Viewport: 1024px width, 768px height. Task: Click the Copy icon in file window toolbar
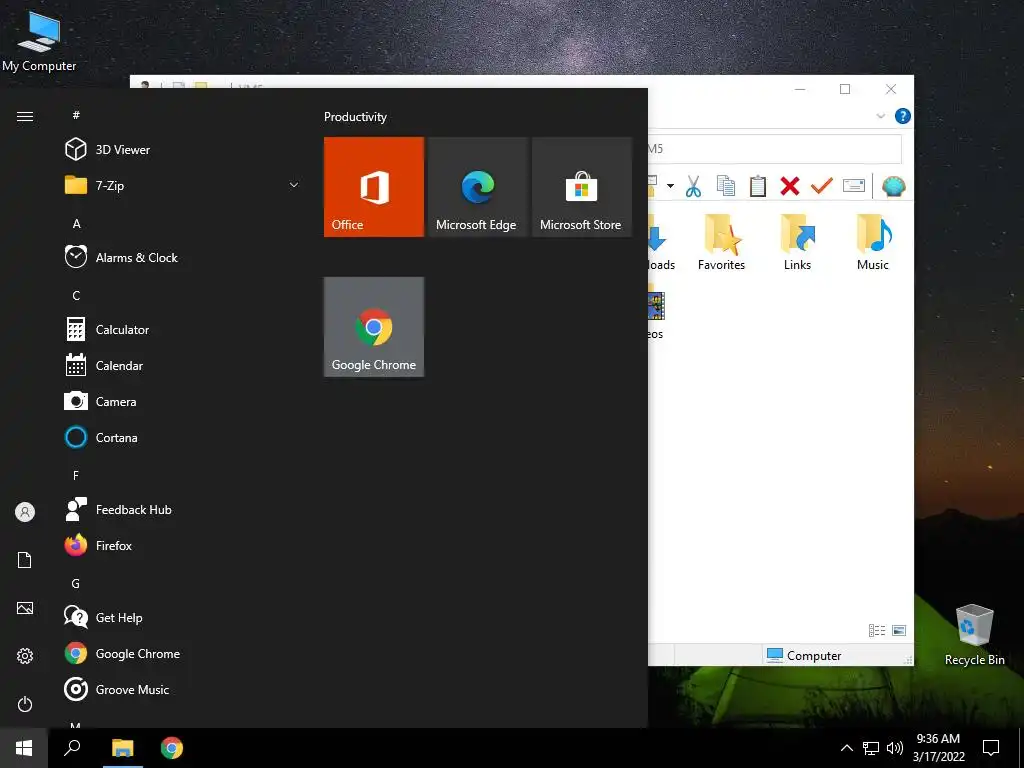tap(726, 186)
